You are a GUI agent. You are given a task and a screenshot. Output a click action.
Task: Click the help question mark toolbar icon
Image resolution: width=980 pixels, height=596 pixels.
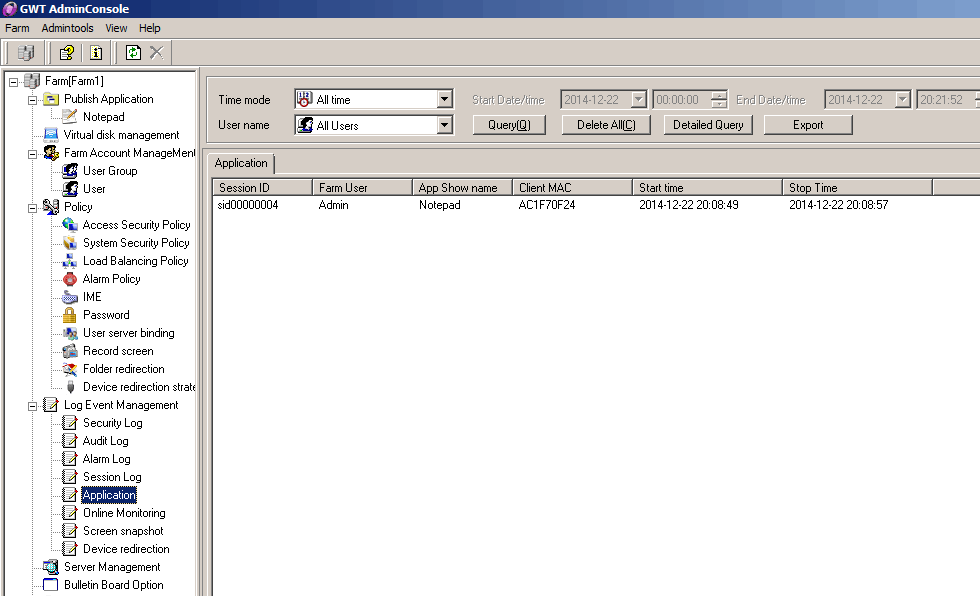pyautogui.click(x=66, y=53)
